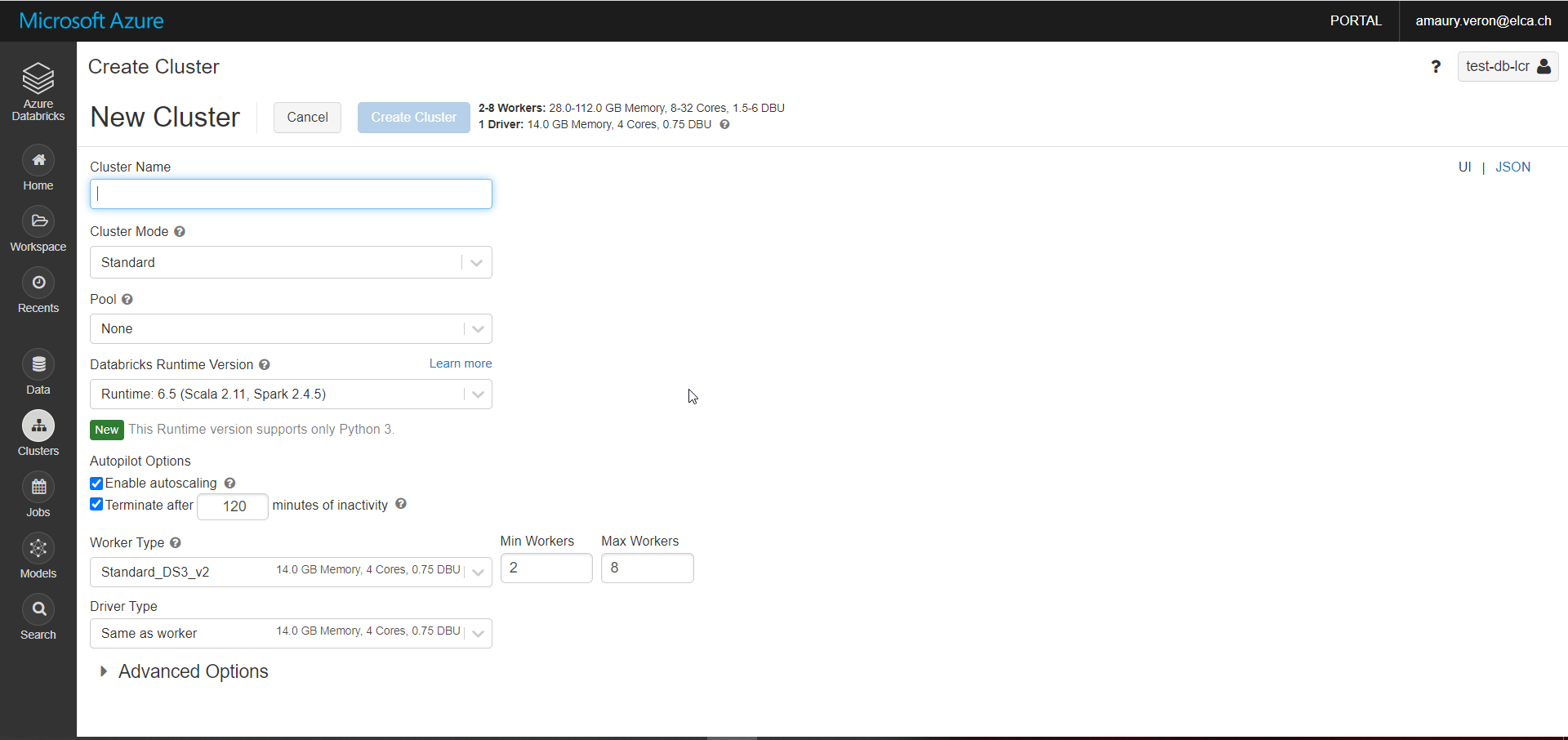Click '2-8 Workers:' summary text
The image size is (1568, 740).
click(512, 108)
